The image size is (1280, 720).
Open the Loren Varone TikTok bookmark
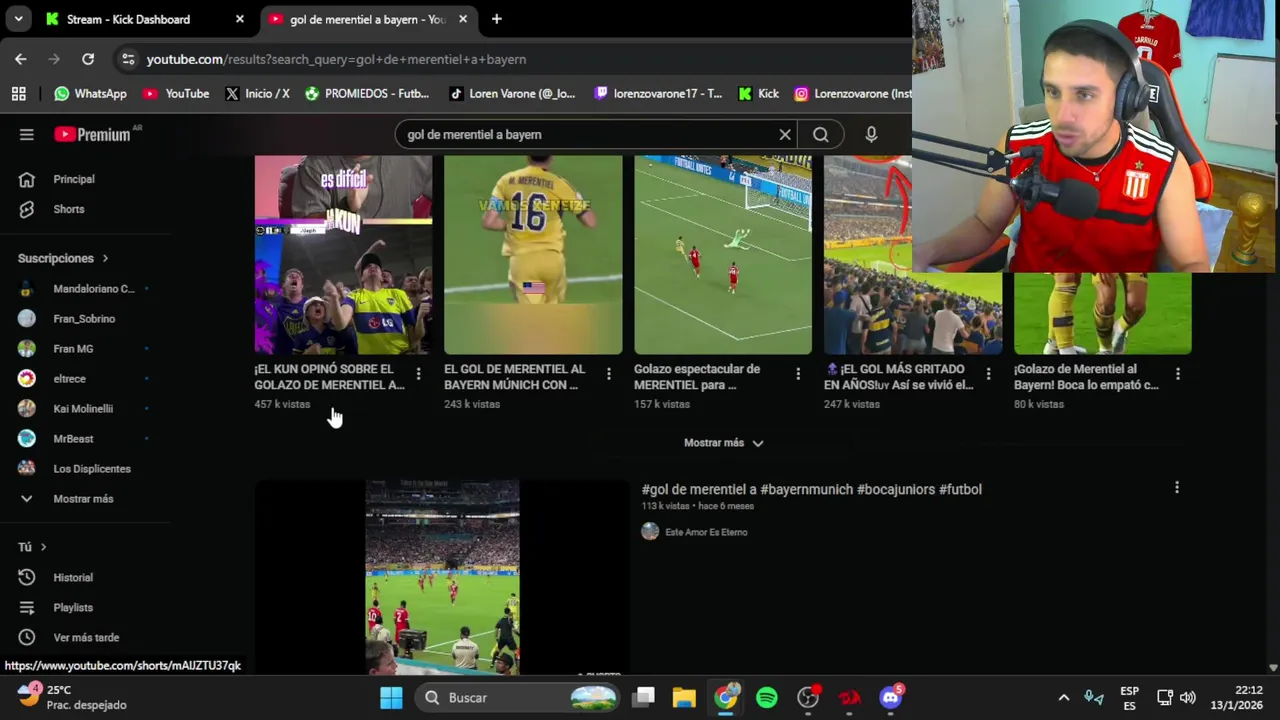point(512,93)
